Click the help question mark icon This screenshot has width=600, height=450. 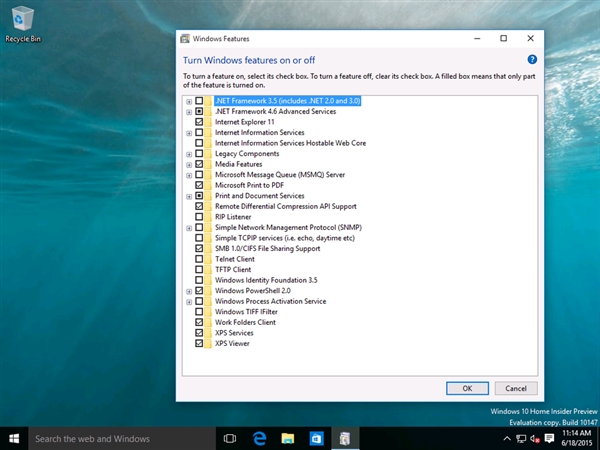coord(532,60)
